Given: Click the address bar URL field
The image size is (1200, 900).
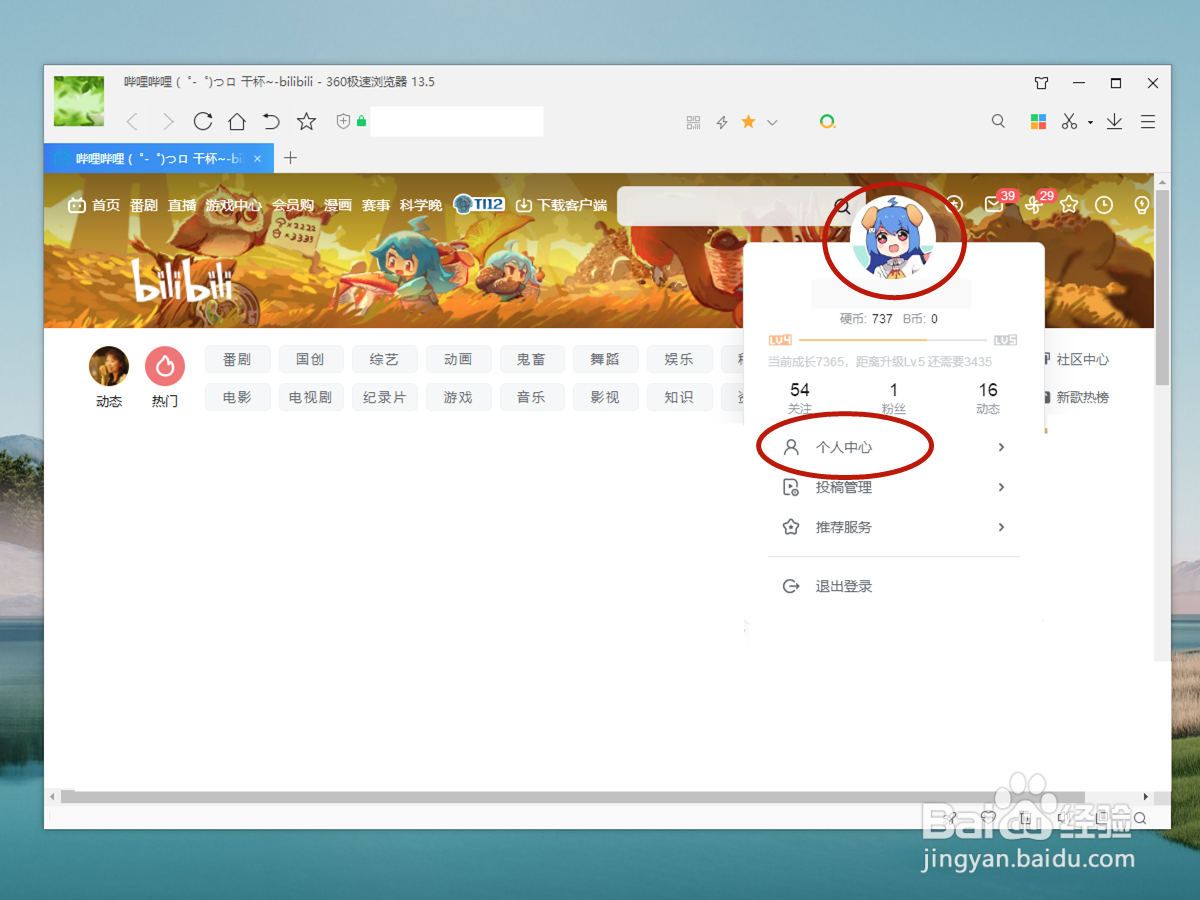Looking at the screenshot, I should pos(457,122).
